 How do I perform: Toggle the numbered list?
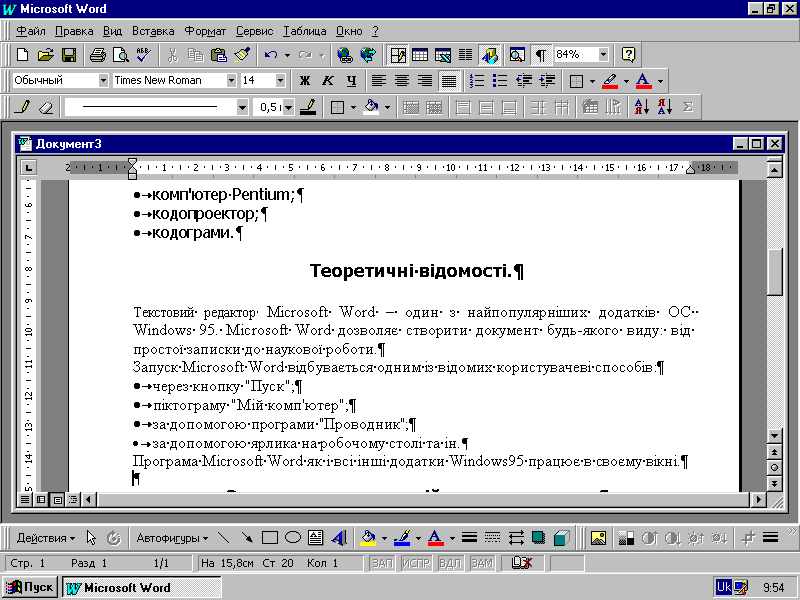coord(477,81)
